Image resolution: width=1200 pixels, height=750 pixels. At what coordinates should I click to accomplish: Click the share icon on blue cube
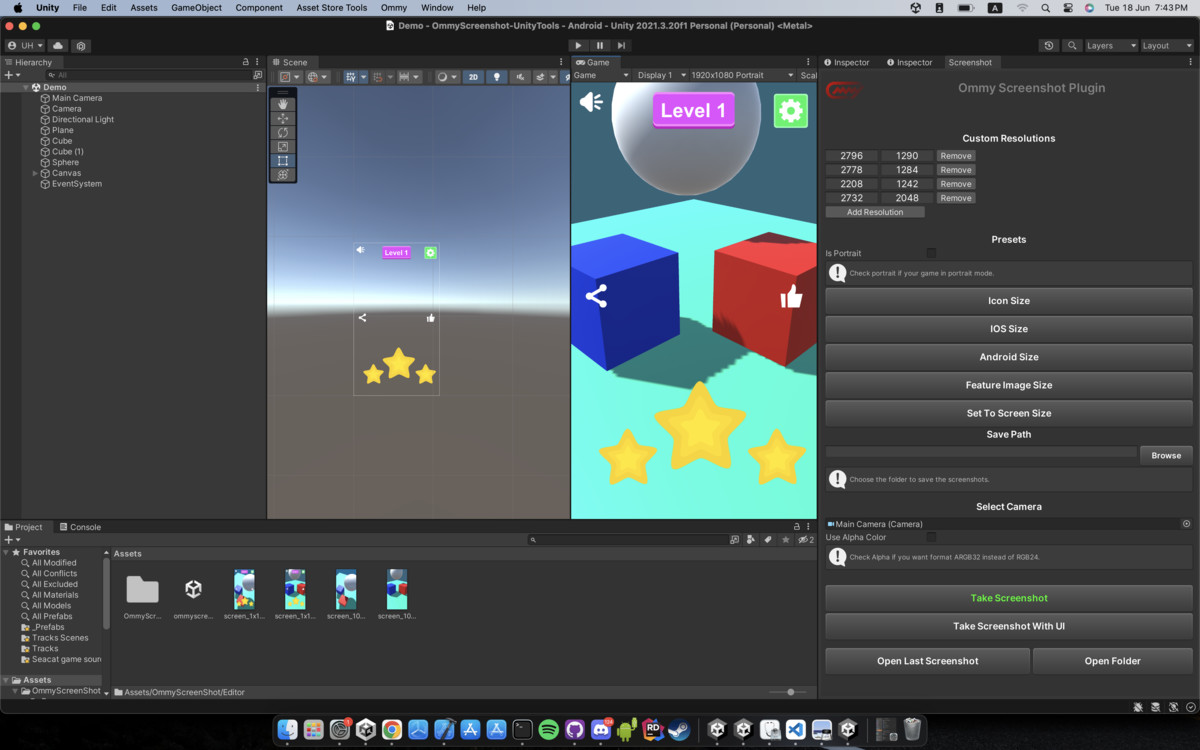[x=596, y=296]
